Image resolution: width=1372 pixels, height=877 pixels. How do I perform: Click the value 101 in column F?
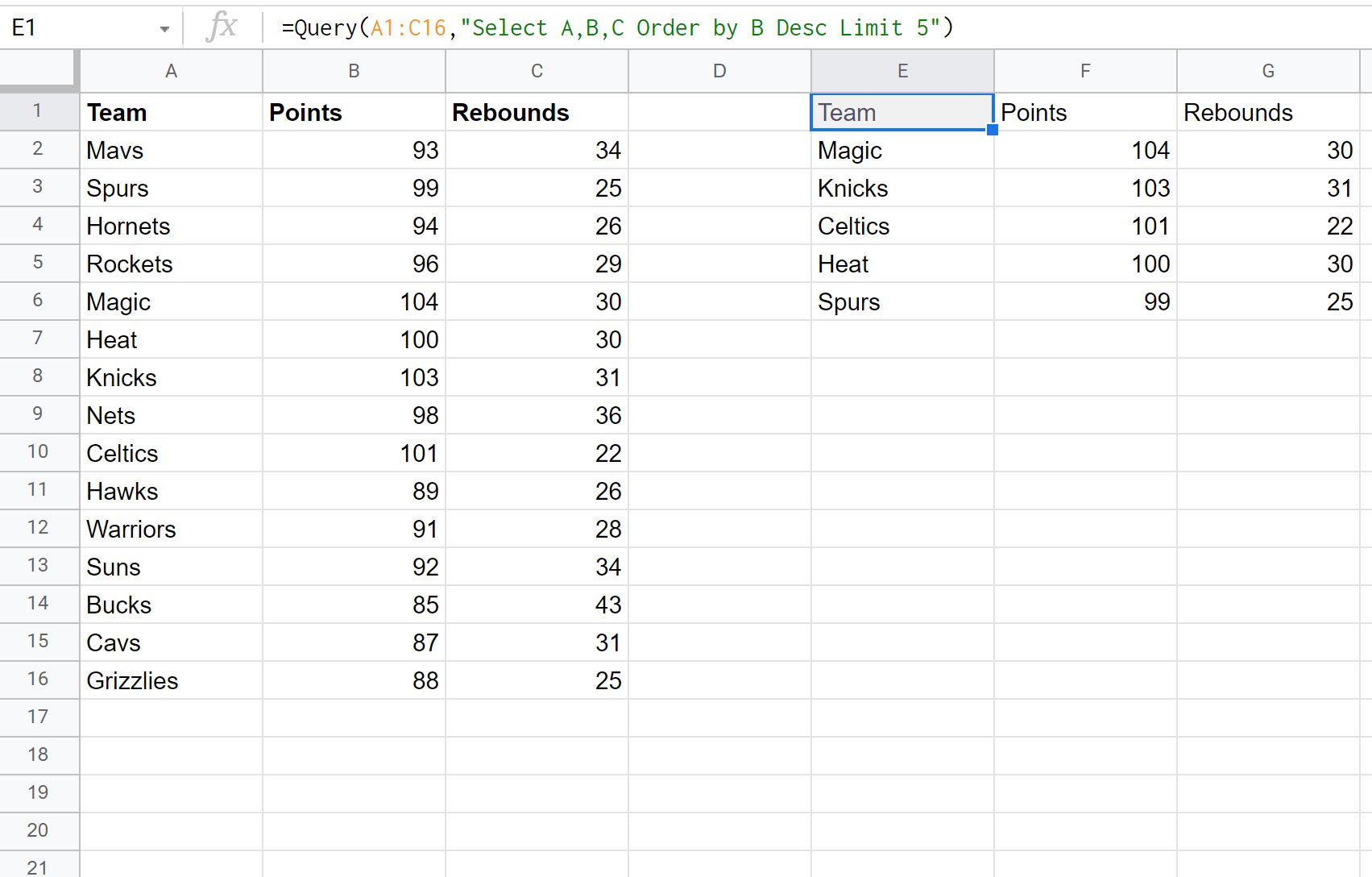(1086, 226)
